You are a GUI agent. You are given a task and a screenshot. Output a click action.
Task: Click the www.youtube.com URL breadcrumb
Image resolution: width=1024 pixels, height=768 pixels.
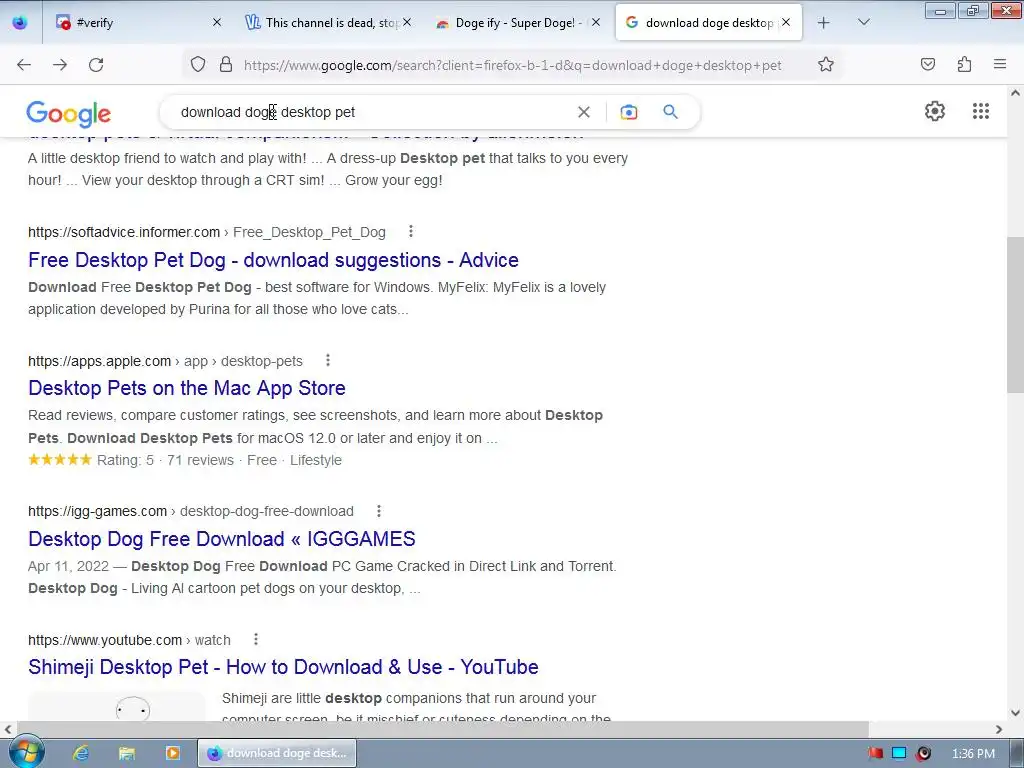(129, 640)
